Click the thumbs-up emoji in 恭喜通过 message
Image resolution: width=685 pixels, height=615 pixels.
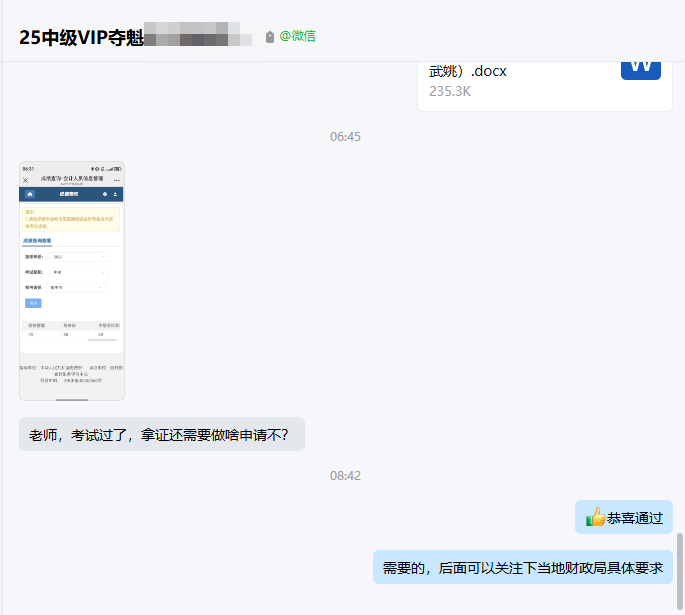pyautogui.click(x=595, y=518)
